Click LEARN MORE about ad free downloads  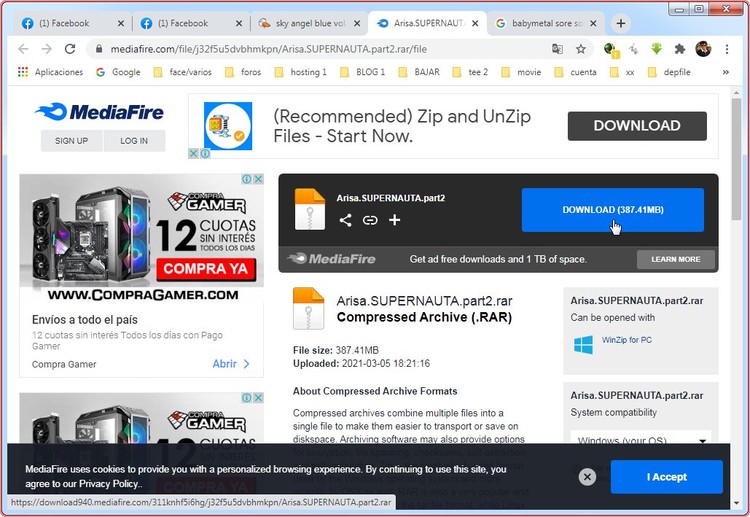point(675,259)
